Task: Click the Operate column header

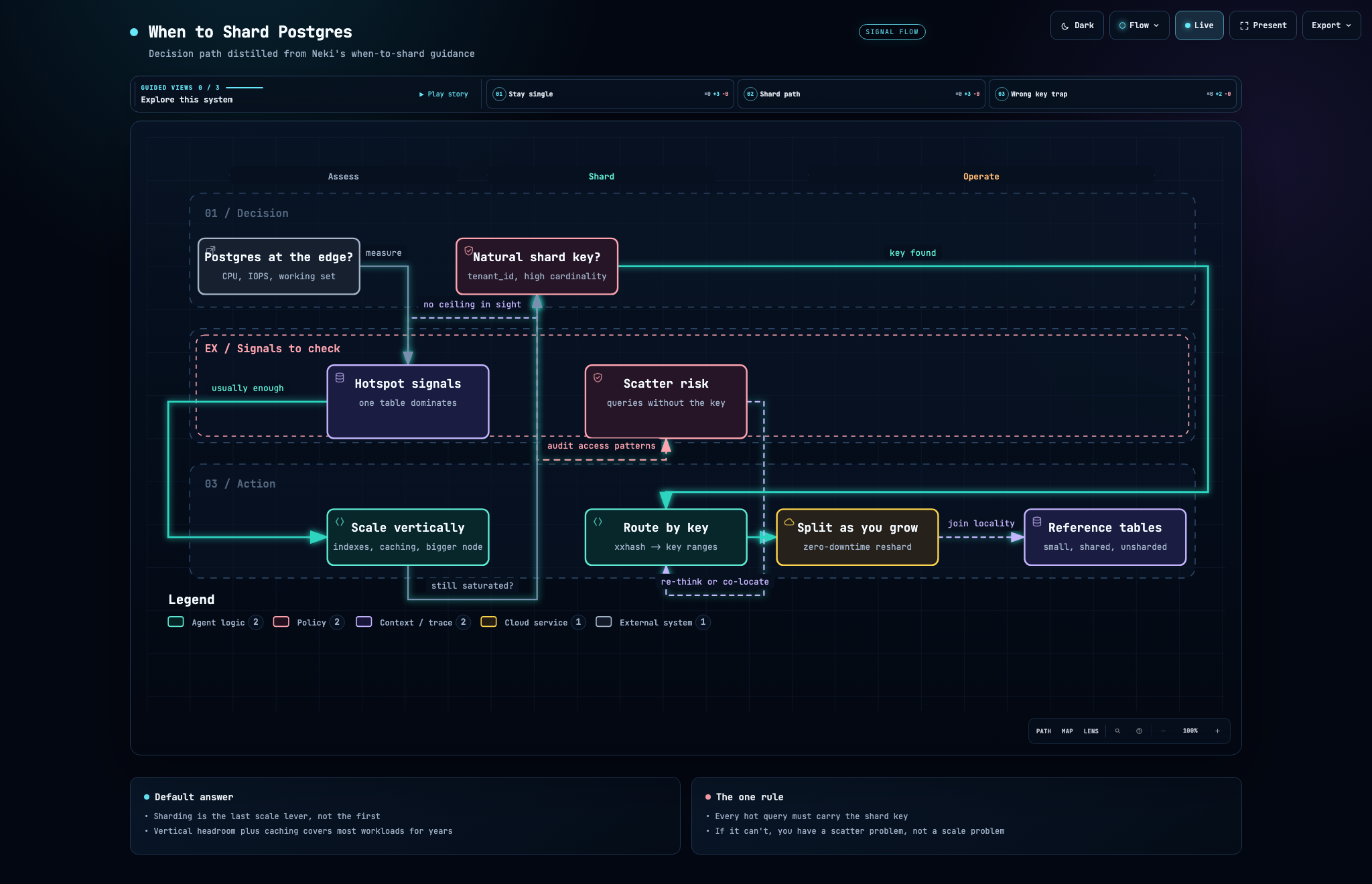Action: click(x=981, y=177)
